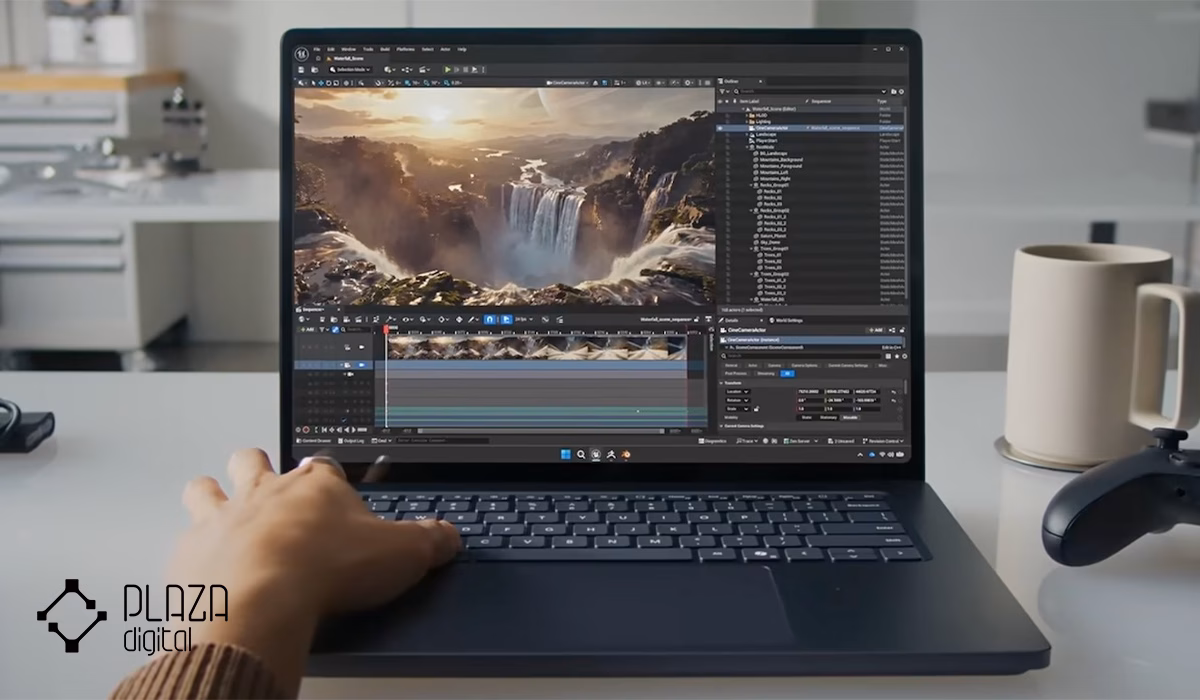Image resolution: width=1200 pixels, height=700 pixels.
Task: Select the Movable mobility option
Action: point(849,417)
